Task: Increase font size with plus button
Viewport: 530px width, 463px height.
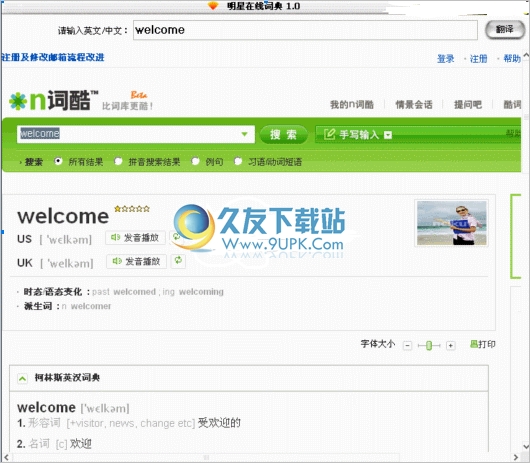Action: tap(450, 345)
